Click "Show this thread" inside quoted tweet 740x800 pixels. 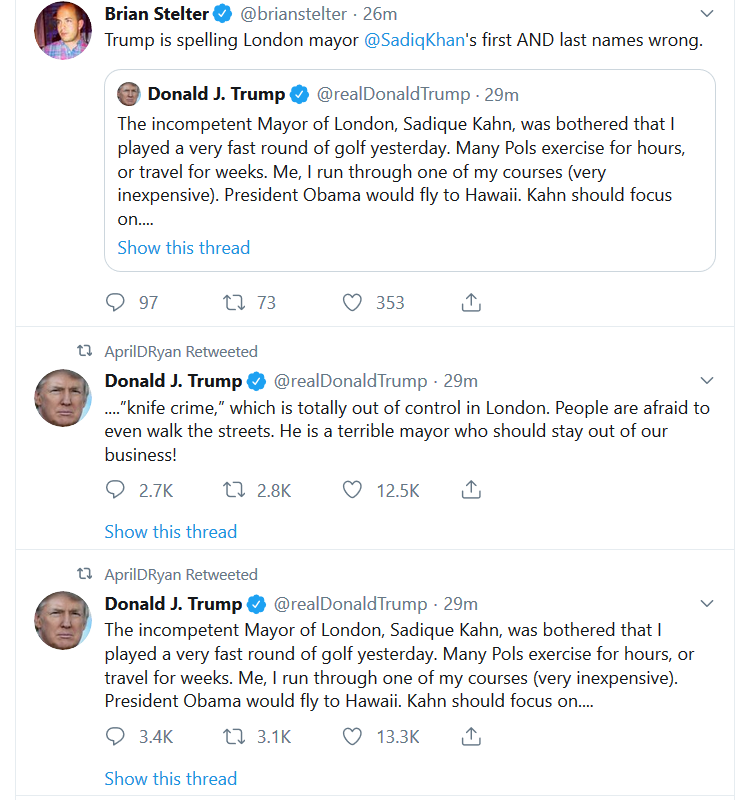click(x=184, y=248)
